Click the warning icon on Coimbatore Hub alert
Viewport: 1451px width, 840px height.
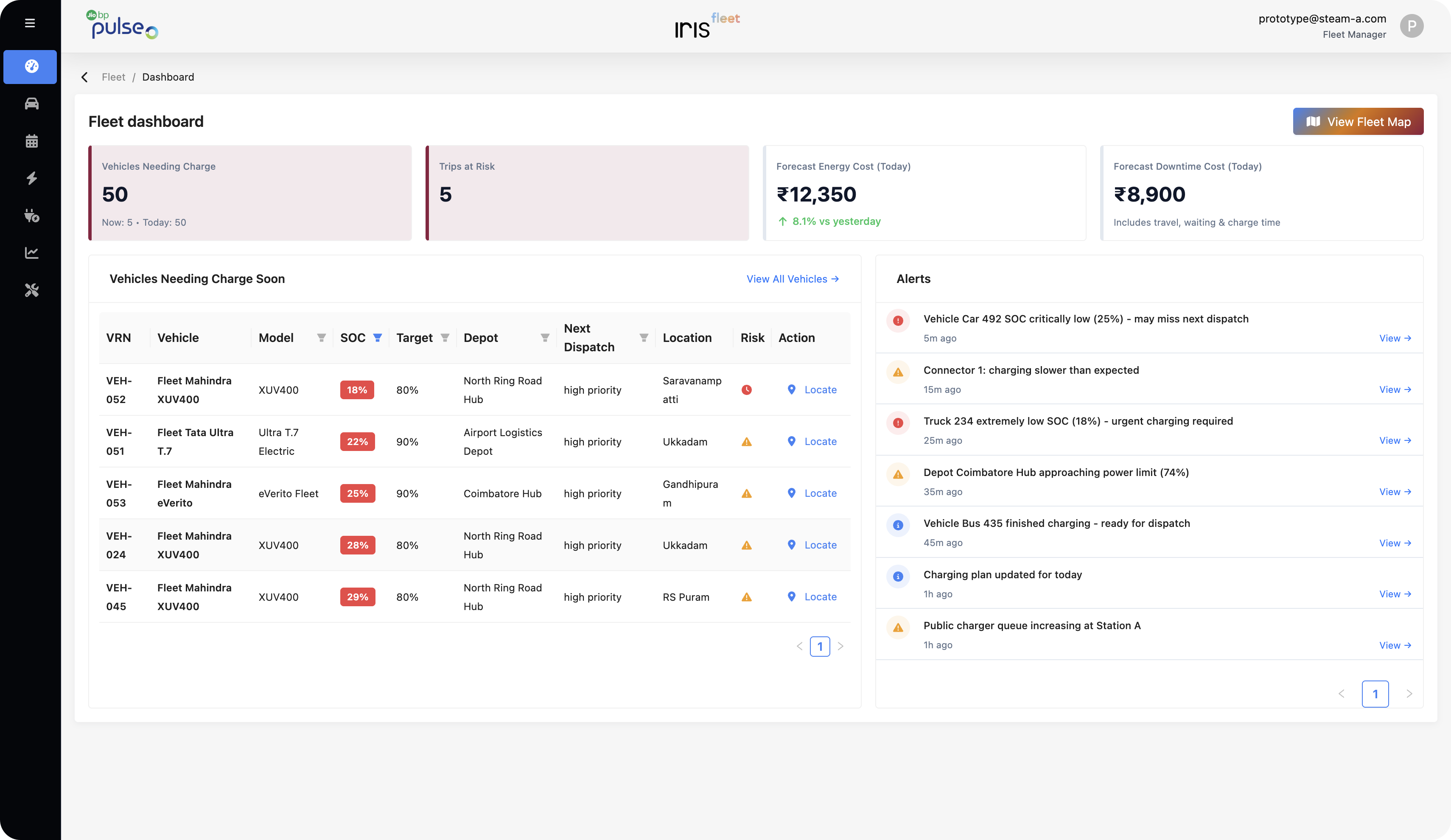[898, 474]
